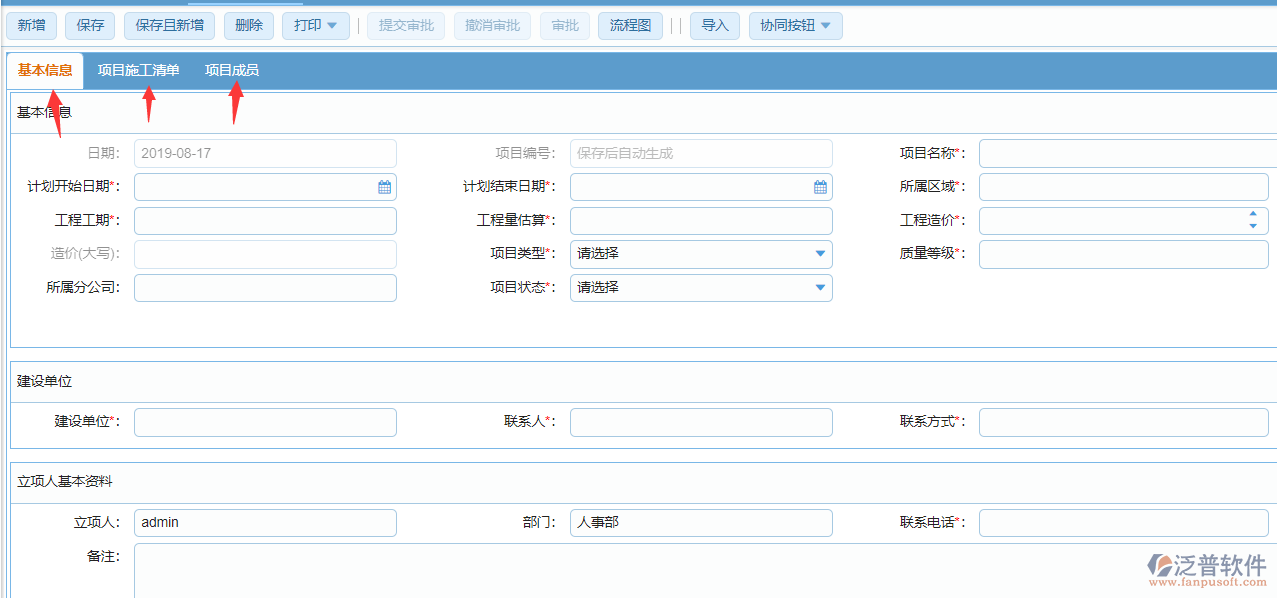Viewport: 1277px width, 598px height.
Task: Open the calendar picker for 计划结束日期
Action: point(819,186)
